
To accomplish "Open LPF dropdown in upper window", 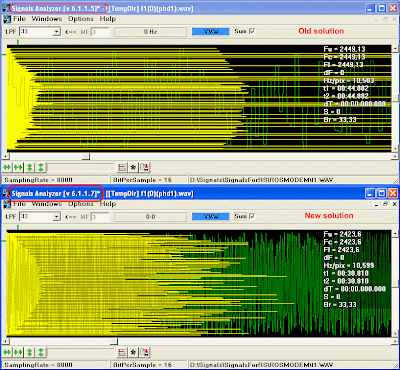I will pos(57,32).
